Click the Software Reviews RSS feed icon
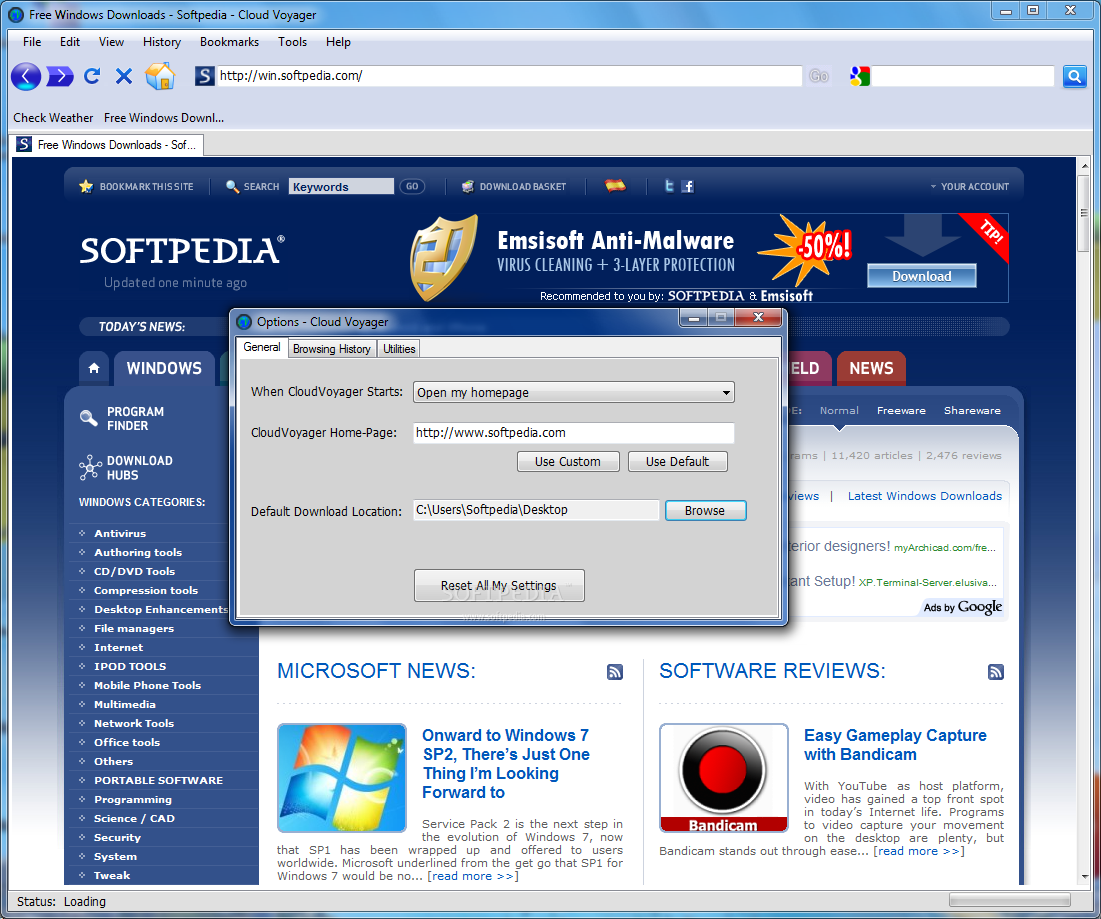Image resolution: width=1101 pixels, height=919 pixels. tap(996, 672)
